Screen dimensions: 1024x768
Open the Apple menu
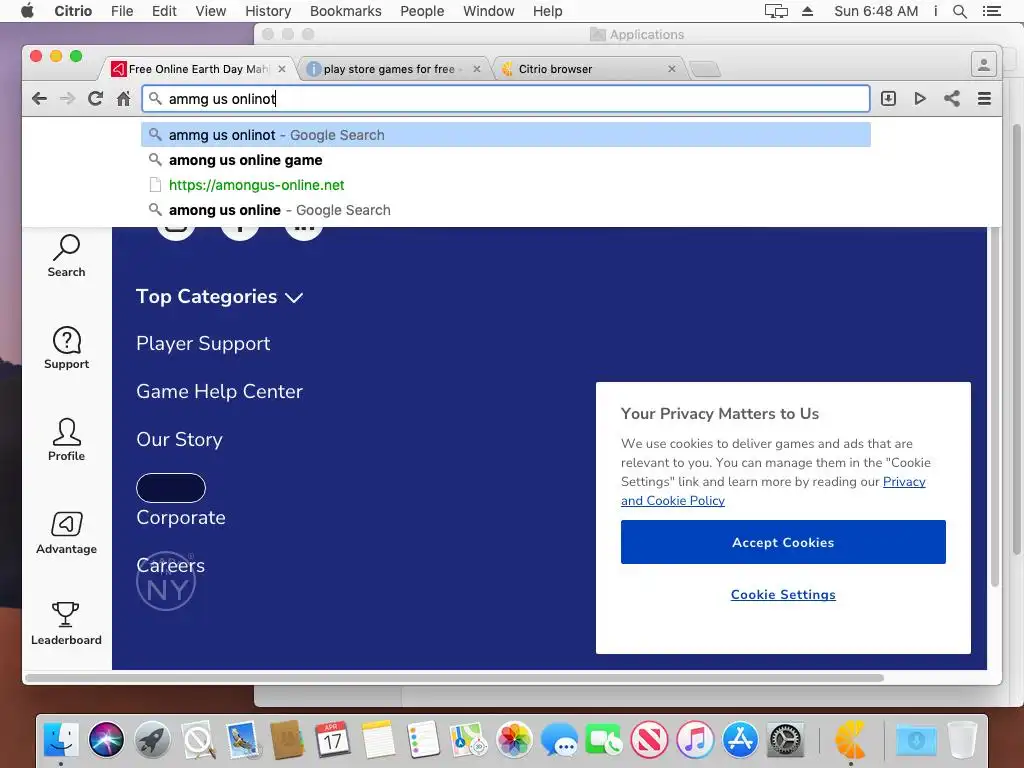27,11
